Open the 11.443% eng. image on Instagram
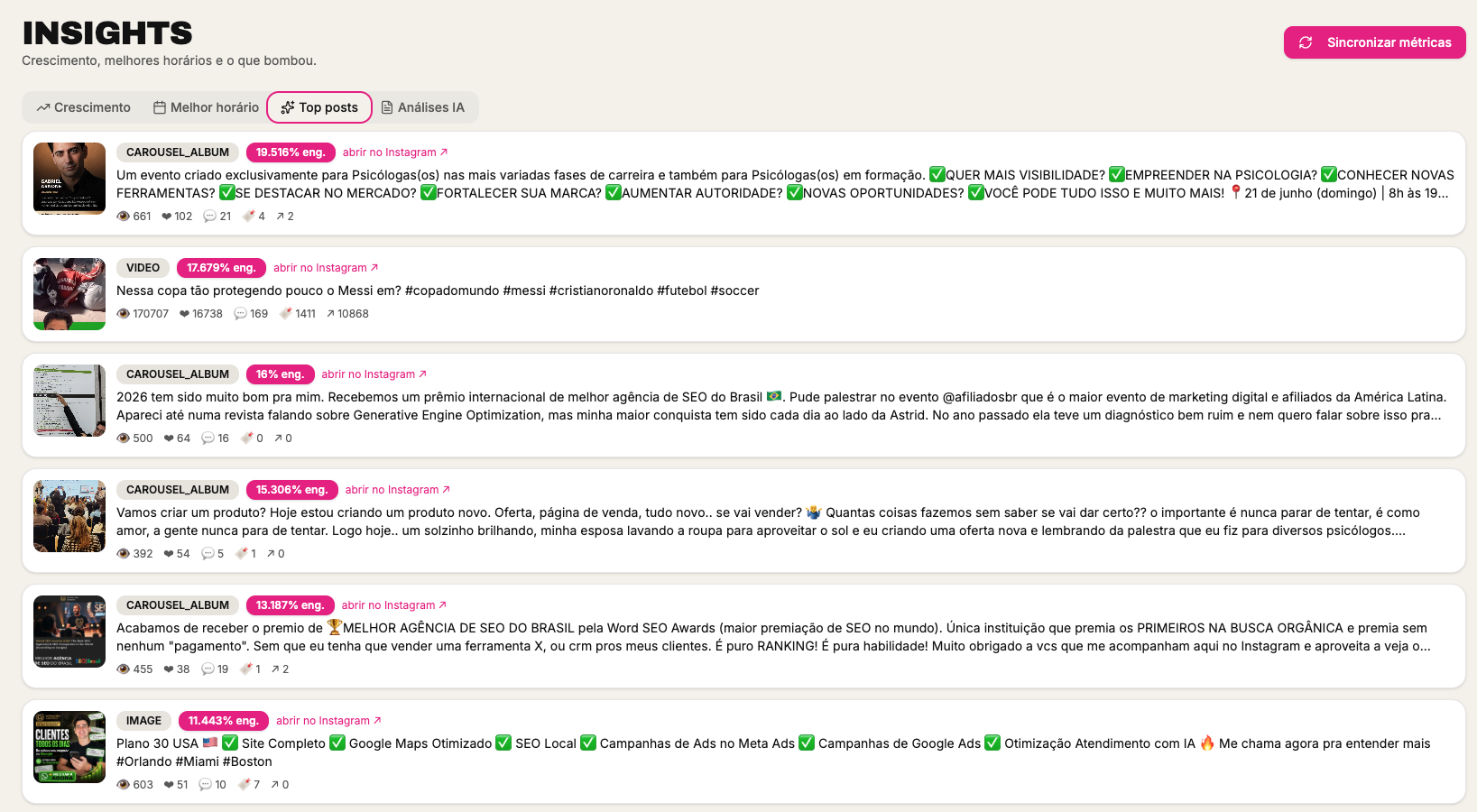The height and width of the screenshot is (812, 1477). point(328,721)
